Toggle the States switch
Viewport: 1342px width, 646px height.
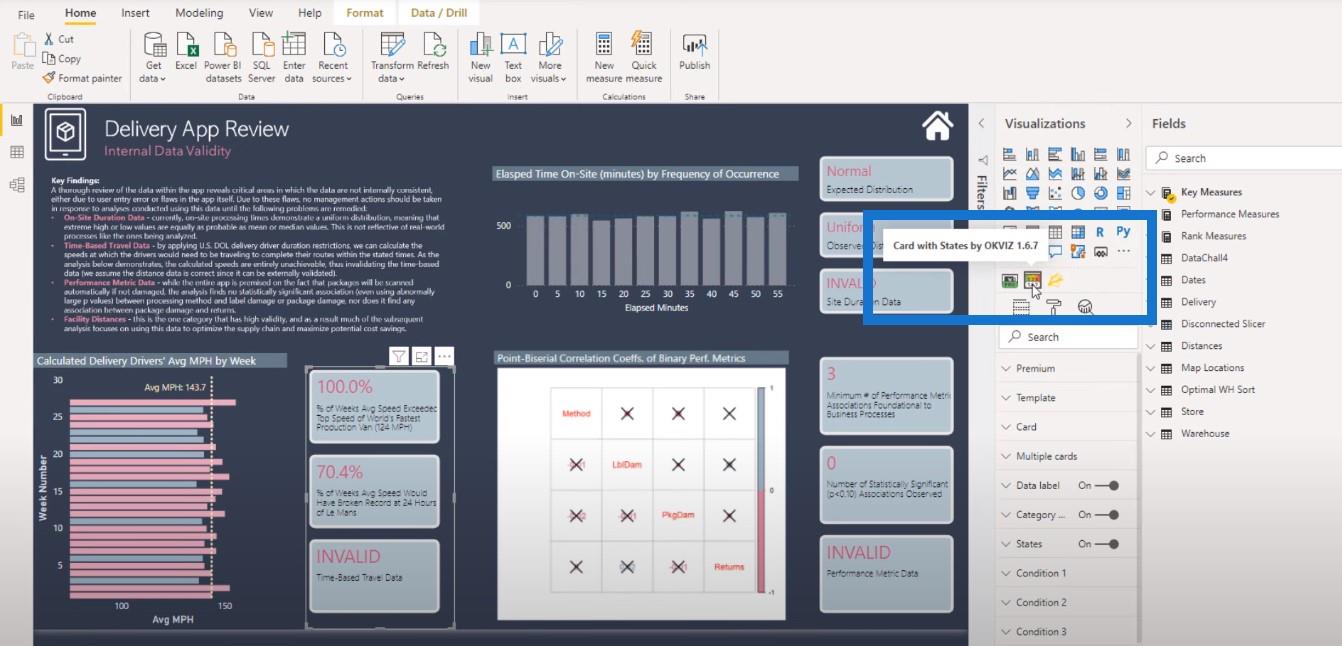(x=1108, y=544)
